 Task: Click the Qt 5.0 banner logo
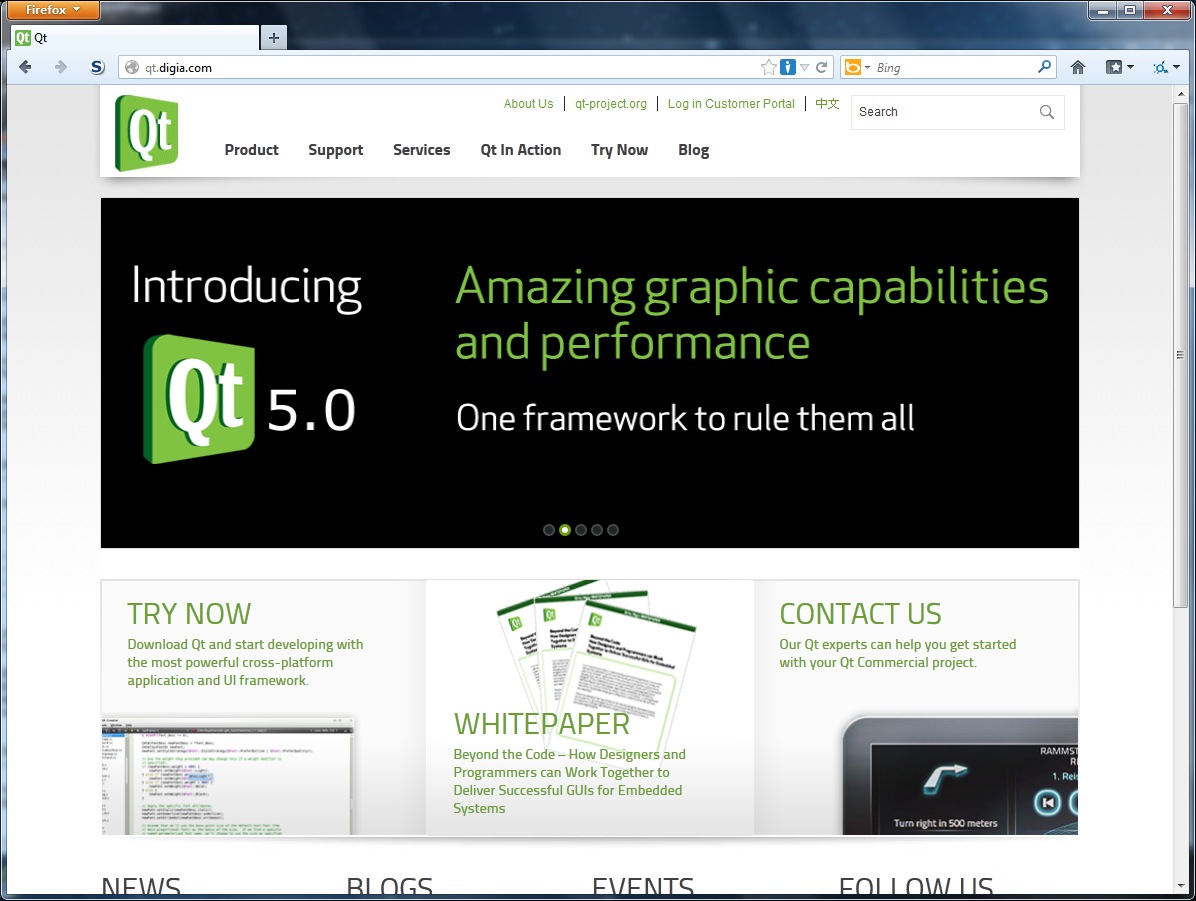[199, 399]
